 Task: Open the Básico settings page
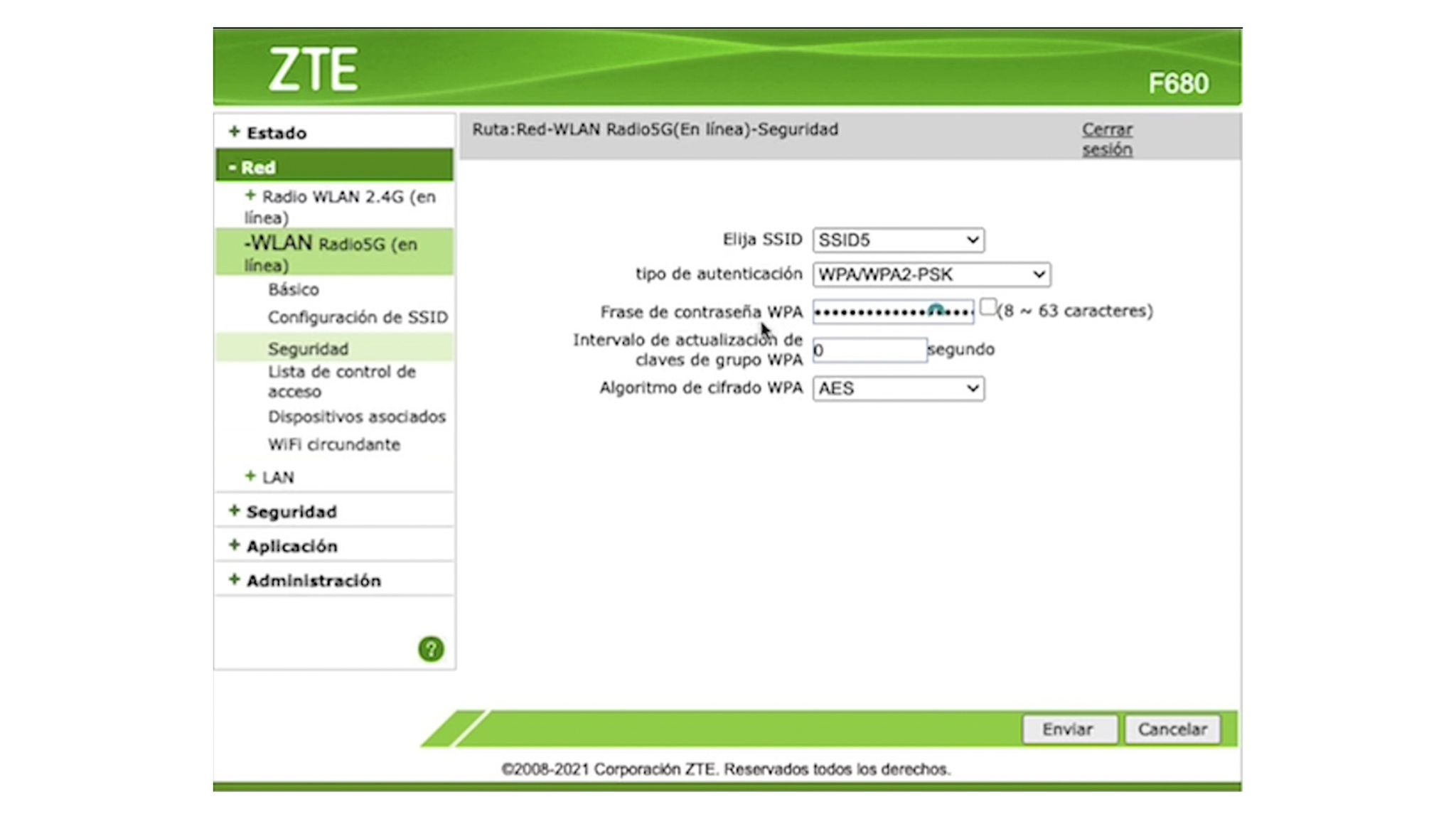(x=293, y=289)
